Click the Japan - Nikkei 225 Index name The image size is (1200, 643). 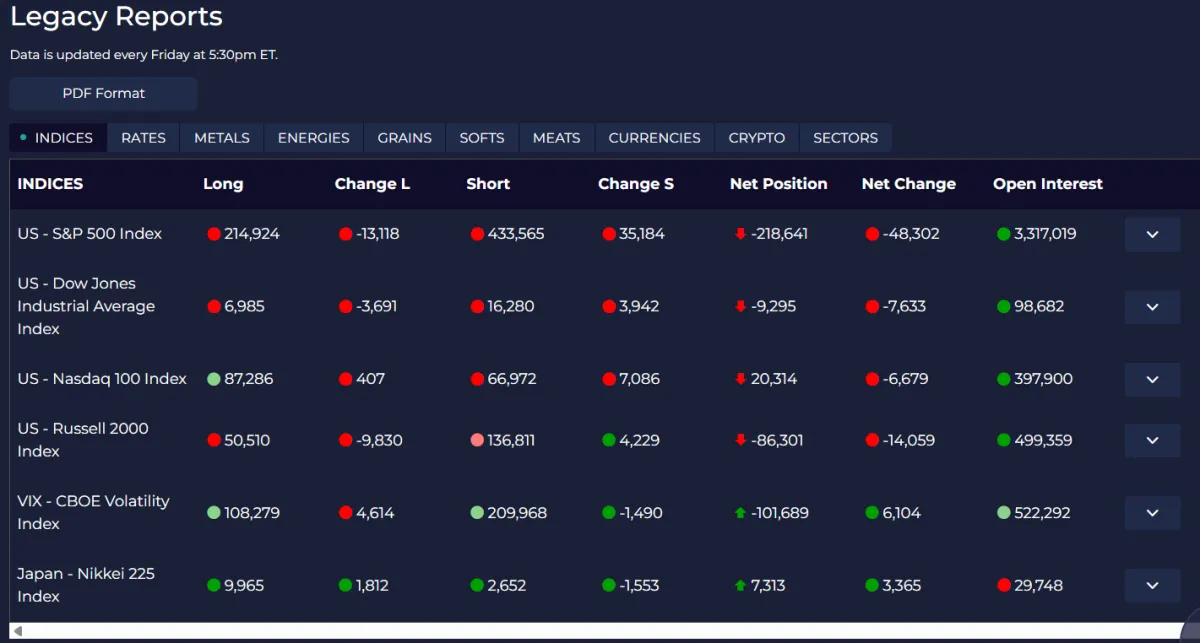[86, 585]
